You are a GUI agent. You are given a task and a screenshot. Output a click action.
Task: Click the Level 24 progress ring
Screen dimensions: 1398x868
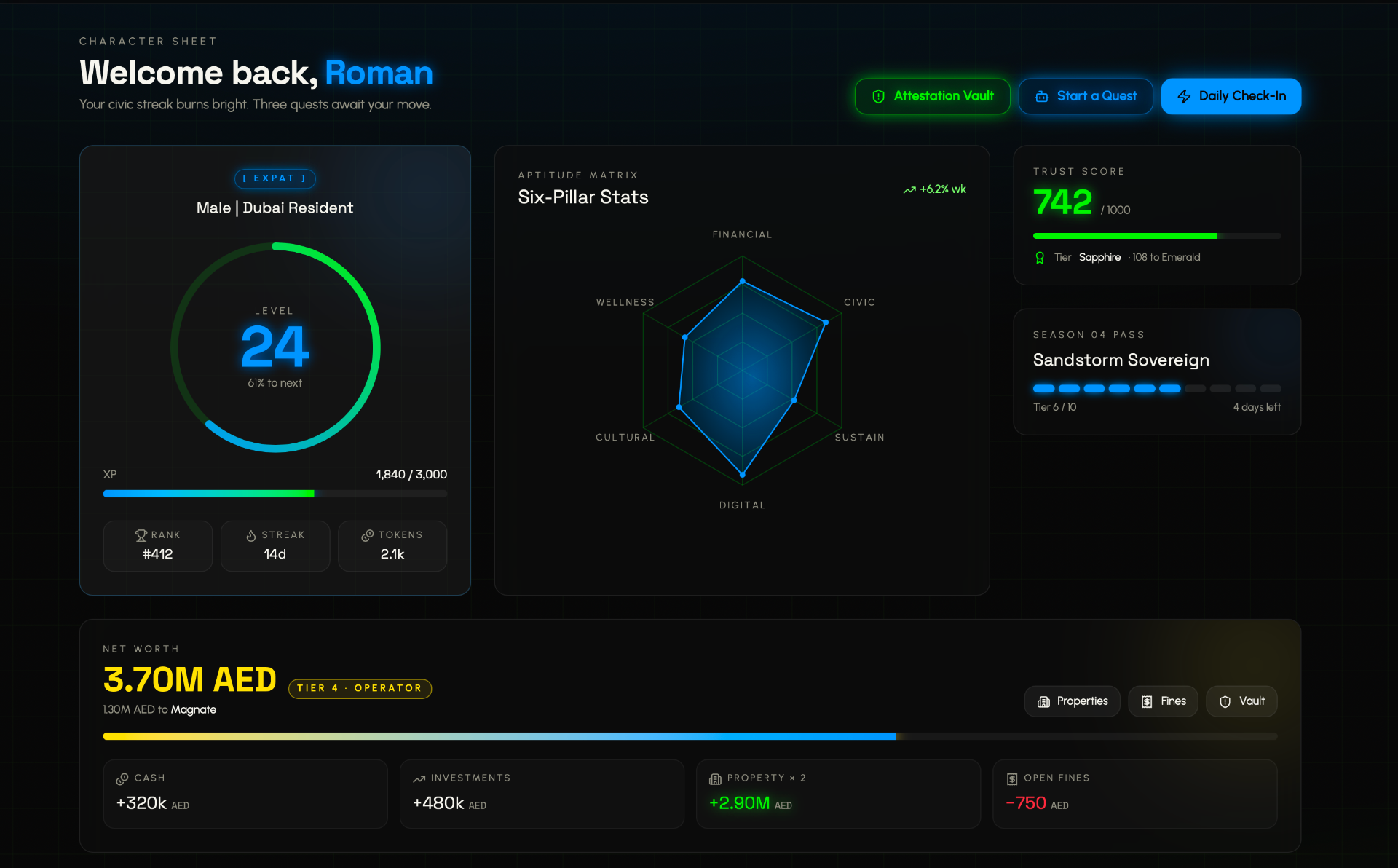[275, 347]
